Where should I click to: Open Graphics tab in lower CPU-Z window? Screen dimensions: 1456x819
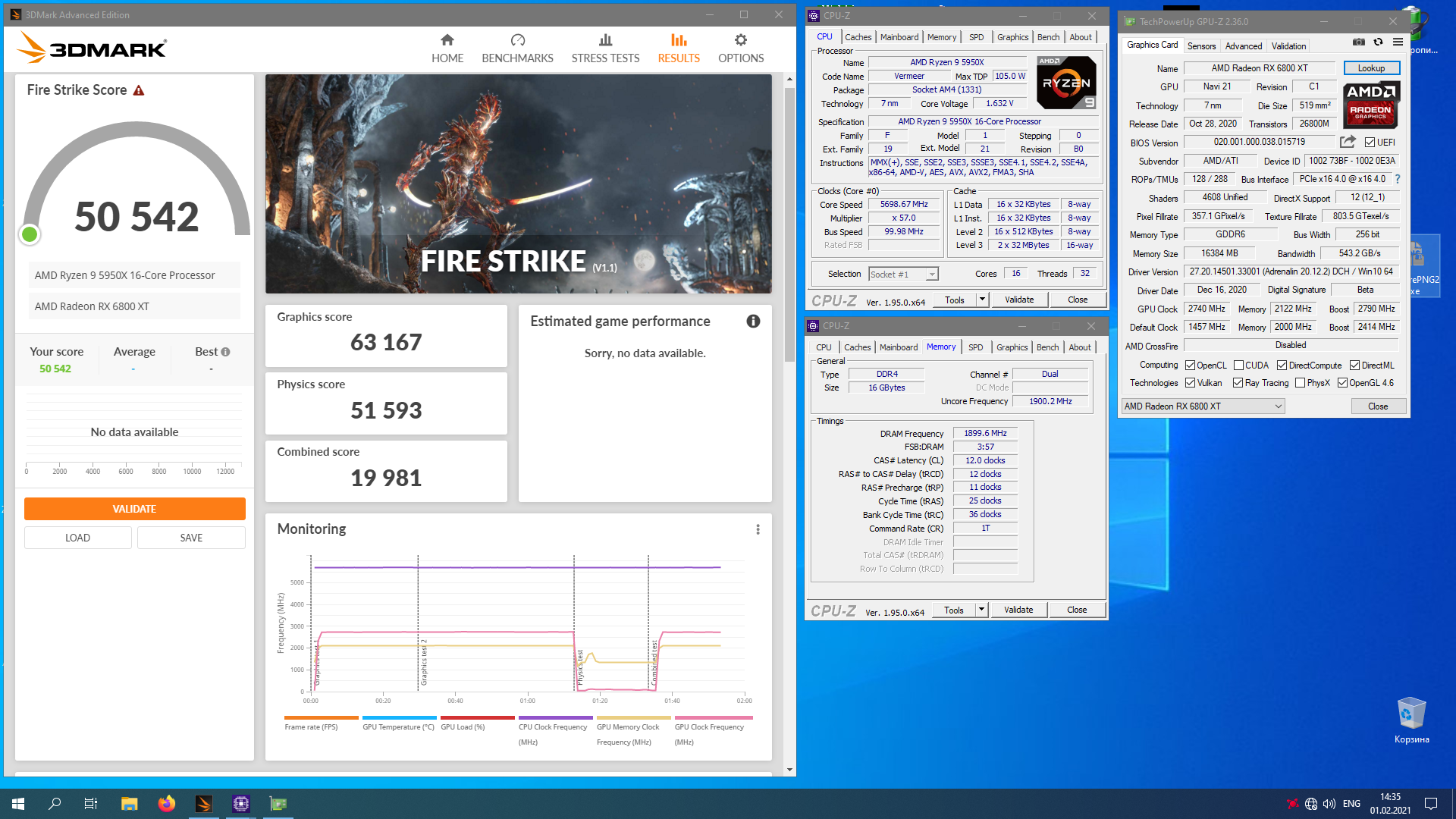click(x=1012, y=347)
